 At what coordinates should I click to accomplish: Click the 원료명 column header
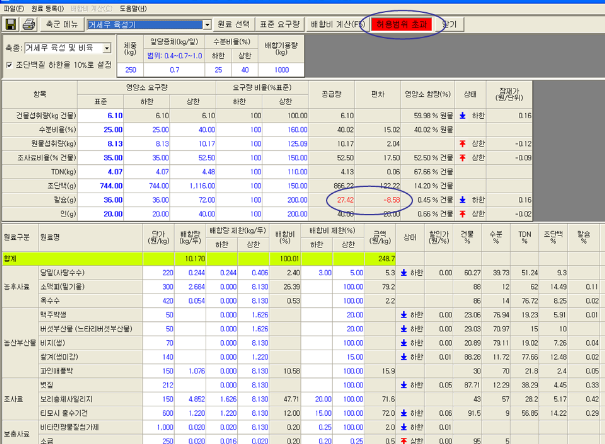[x=90, y=238]
